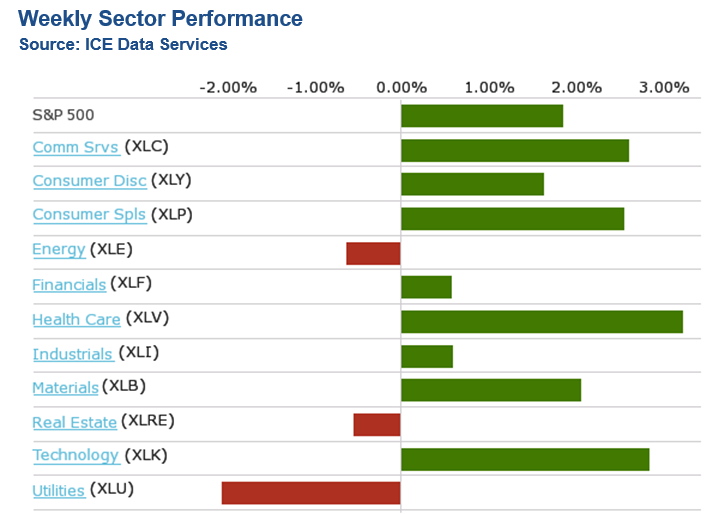Click the Materials green bar
709x514 pixels.
490,390
